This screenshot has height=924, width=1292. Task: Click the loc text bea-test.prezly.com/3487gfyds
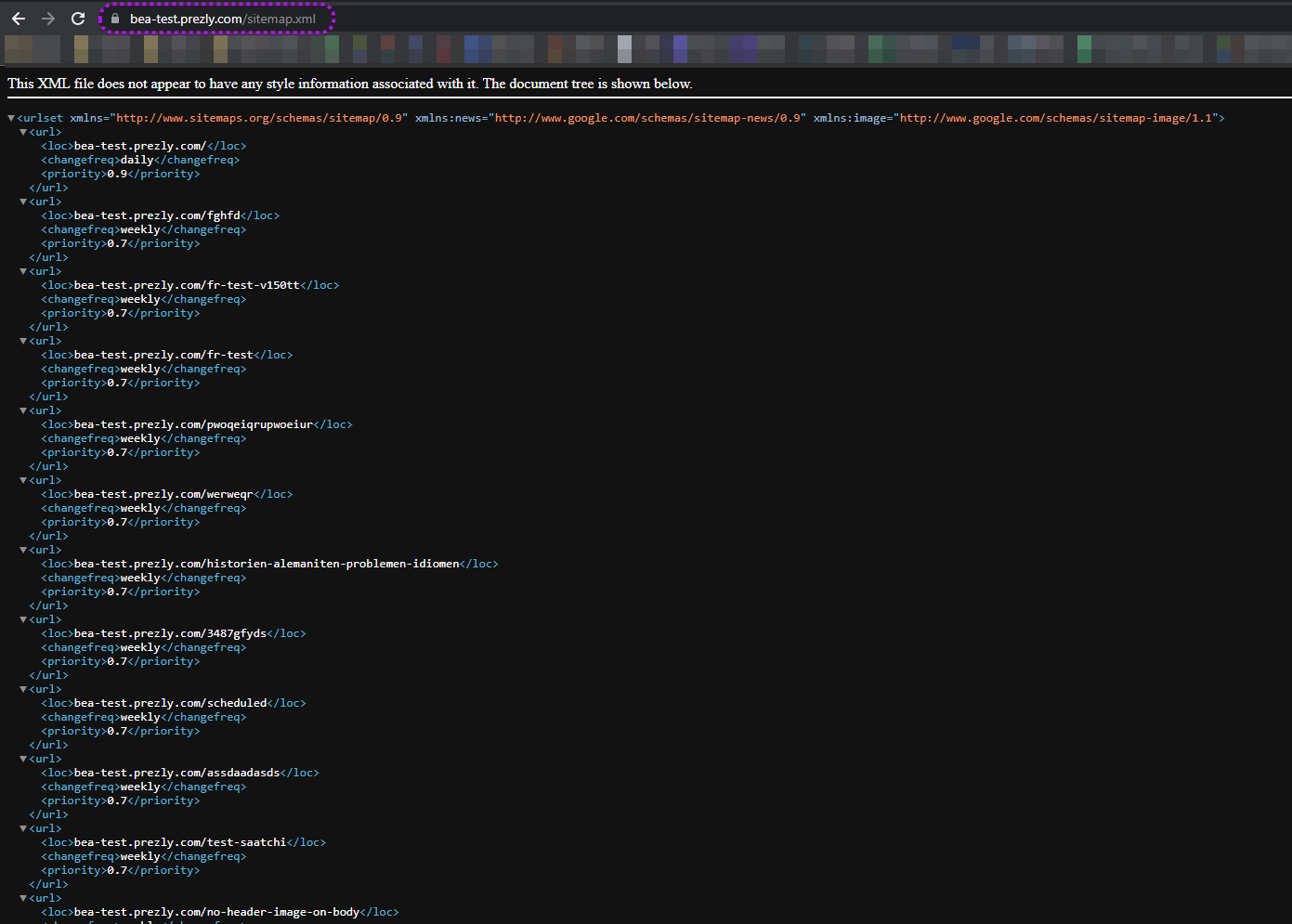pos(170,633)
